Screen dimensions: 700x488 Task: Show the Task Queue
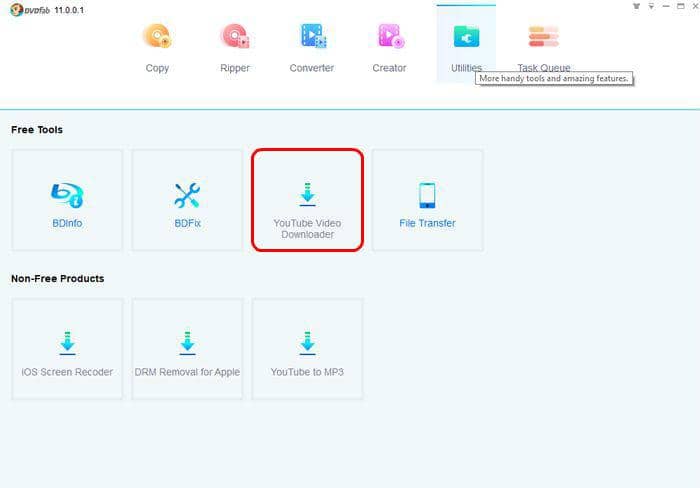pyautogui.click(x=543, y=48)
